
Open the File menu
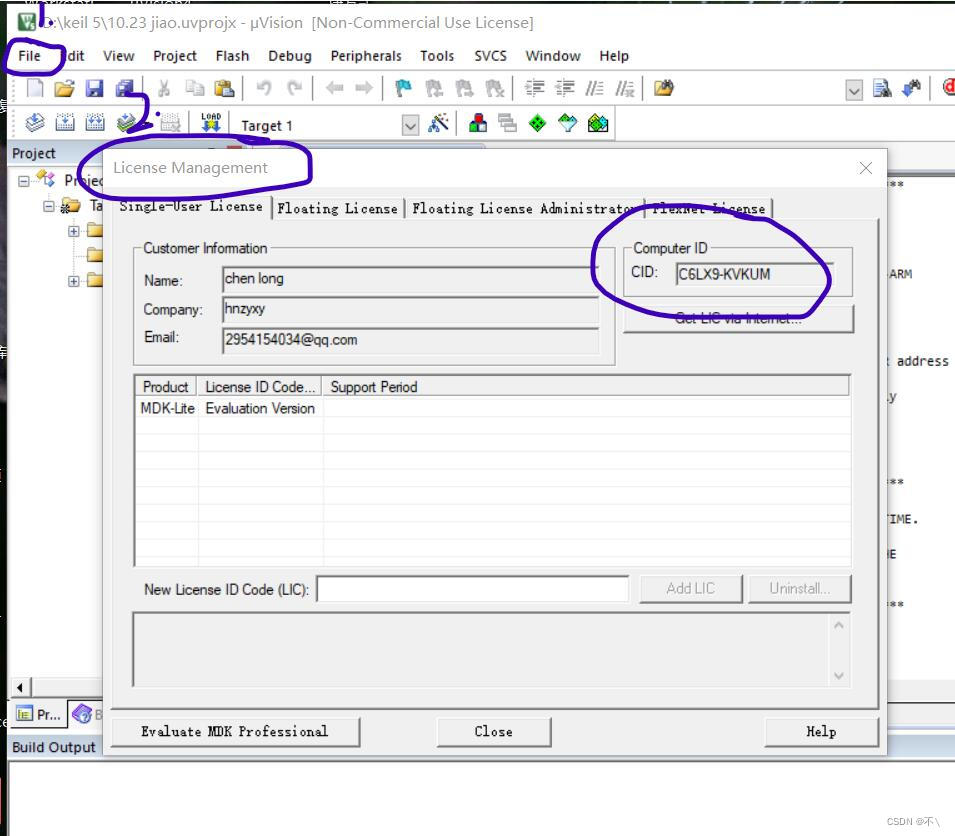[x=29, y=56]
